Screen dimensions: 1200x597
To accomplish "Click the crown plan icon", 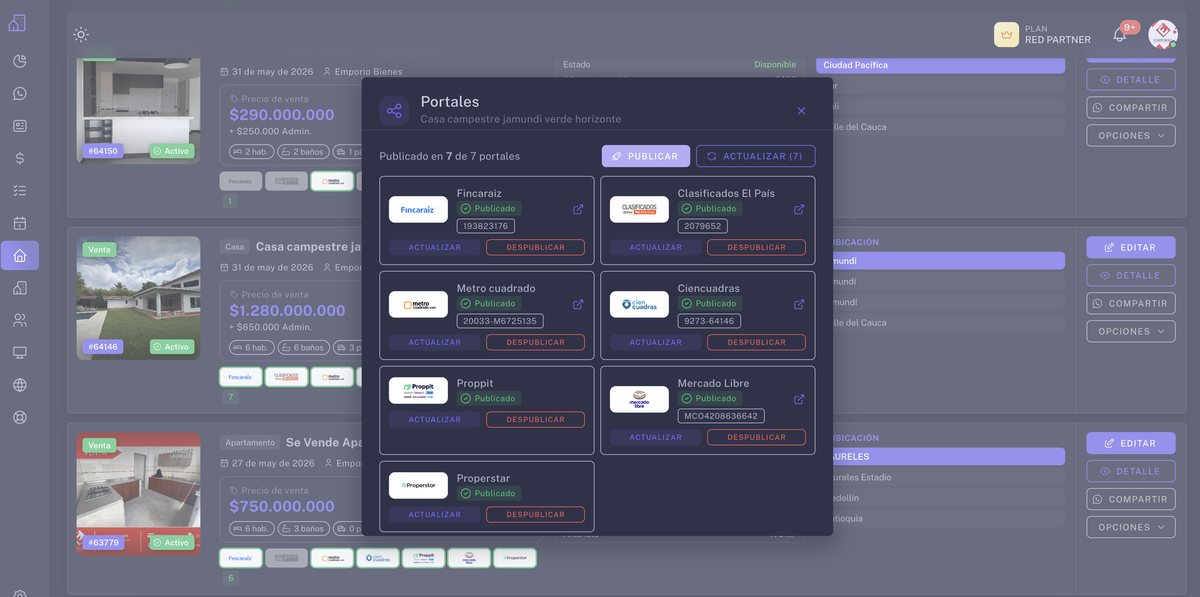I will [x=1006, y=34].
